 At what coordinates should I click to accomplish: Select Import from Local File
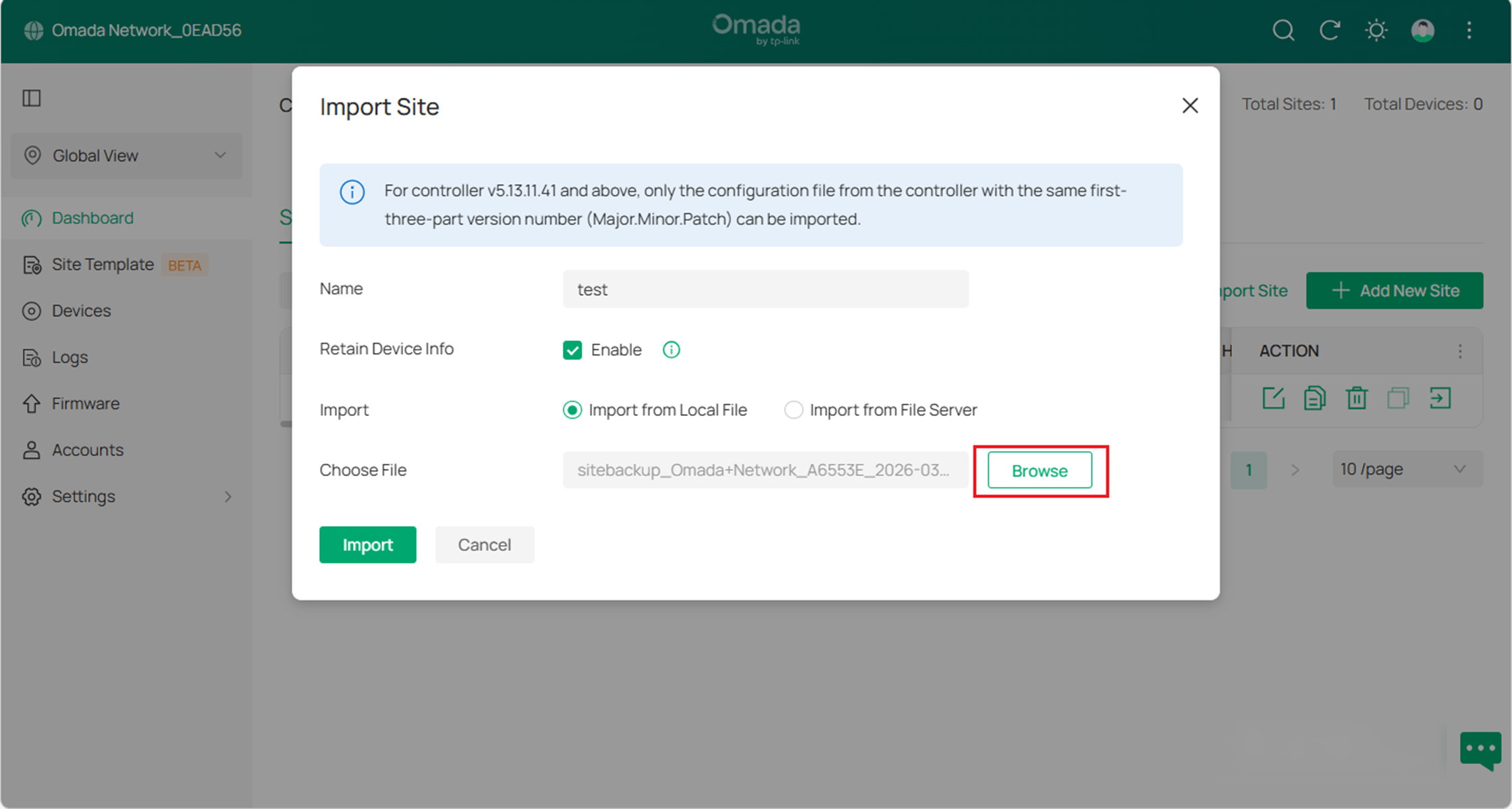572,409
